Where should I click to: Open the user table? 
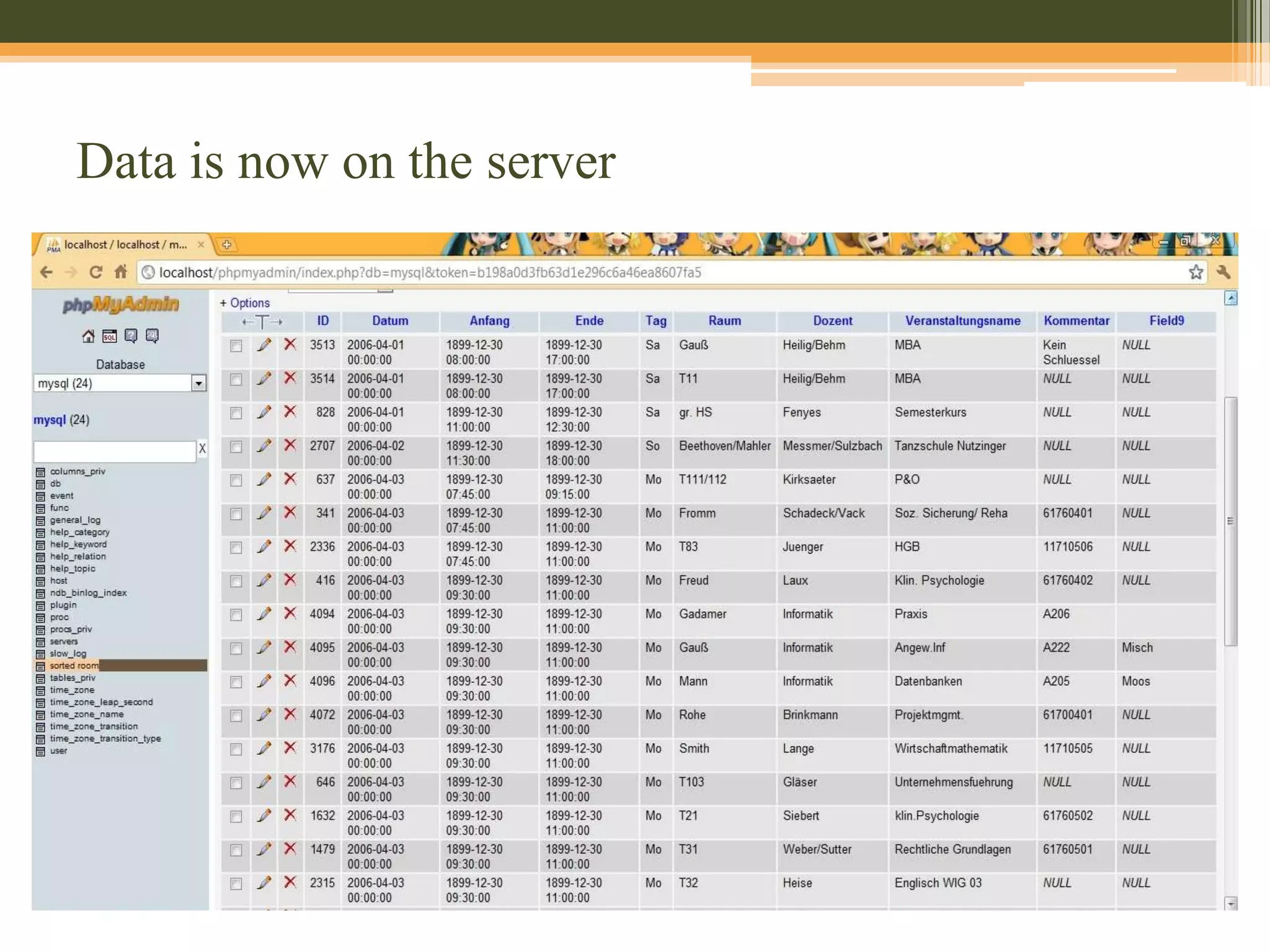58,751
